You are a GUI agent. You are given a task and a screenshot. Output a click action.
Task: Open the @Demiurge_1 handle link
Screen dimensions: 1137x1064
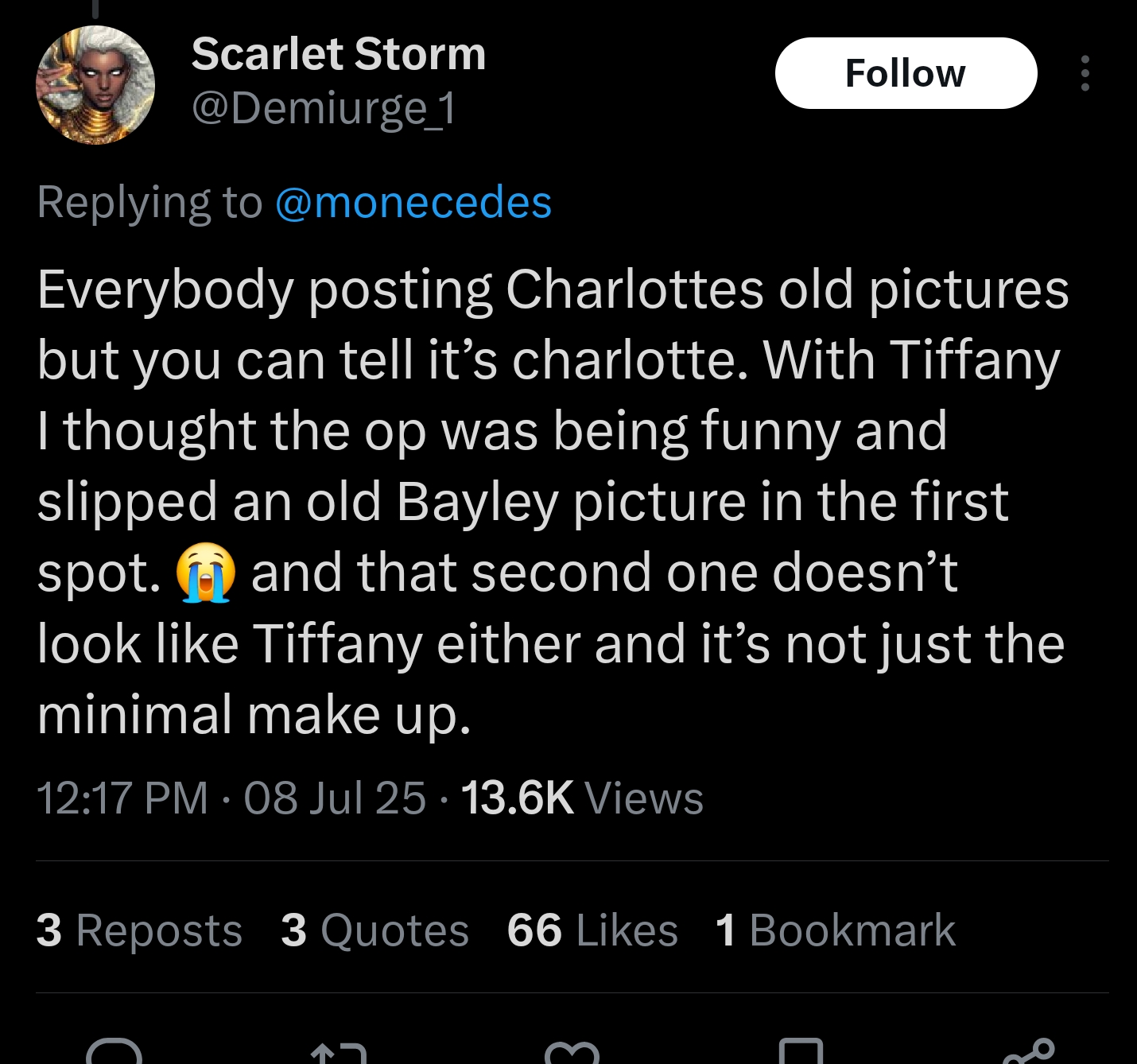click(324, 108)
